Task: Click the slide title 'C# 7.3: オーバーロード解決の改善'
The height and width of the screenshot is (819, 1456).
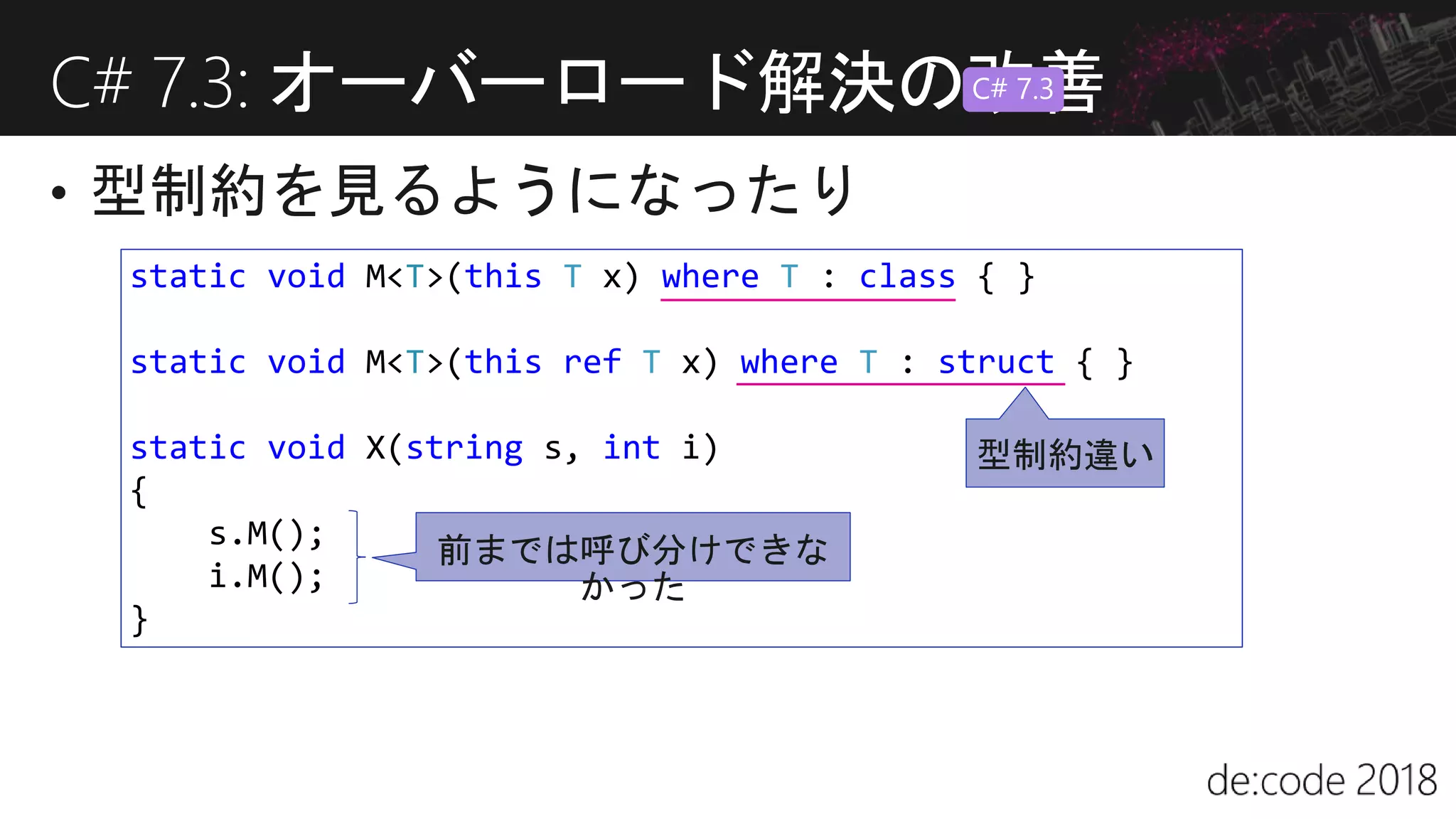Action: tap(577, 82)
